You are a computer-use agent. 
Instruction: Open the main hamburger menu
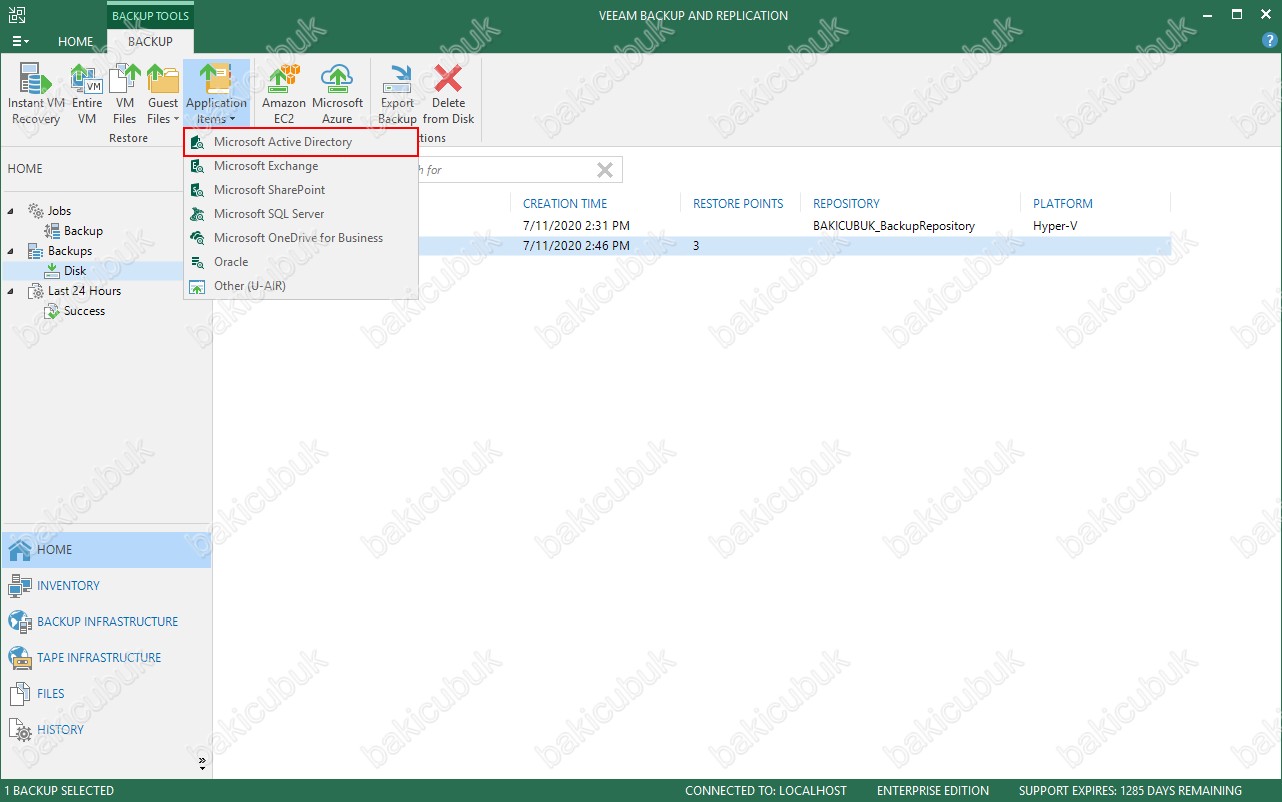click(x=20, y=42)
